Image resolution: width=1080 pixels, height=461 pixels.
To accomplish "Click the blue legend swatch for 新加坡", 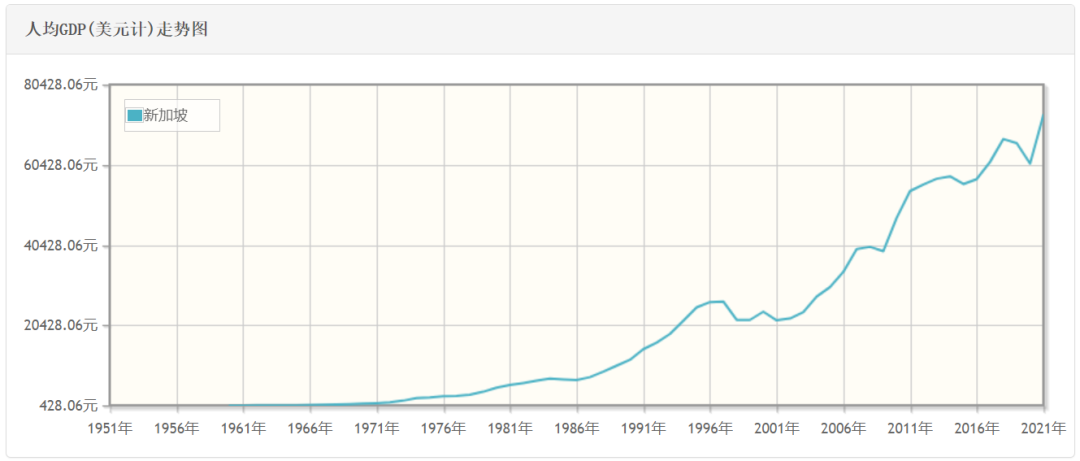I will point(134,116).
